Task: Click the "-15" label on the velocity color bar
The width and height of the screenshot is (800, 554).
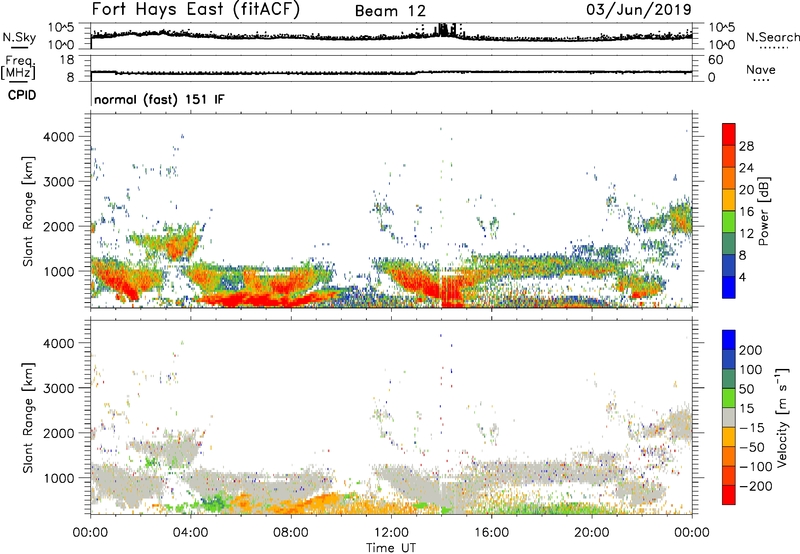Action: click(x=752, y=428)
